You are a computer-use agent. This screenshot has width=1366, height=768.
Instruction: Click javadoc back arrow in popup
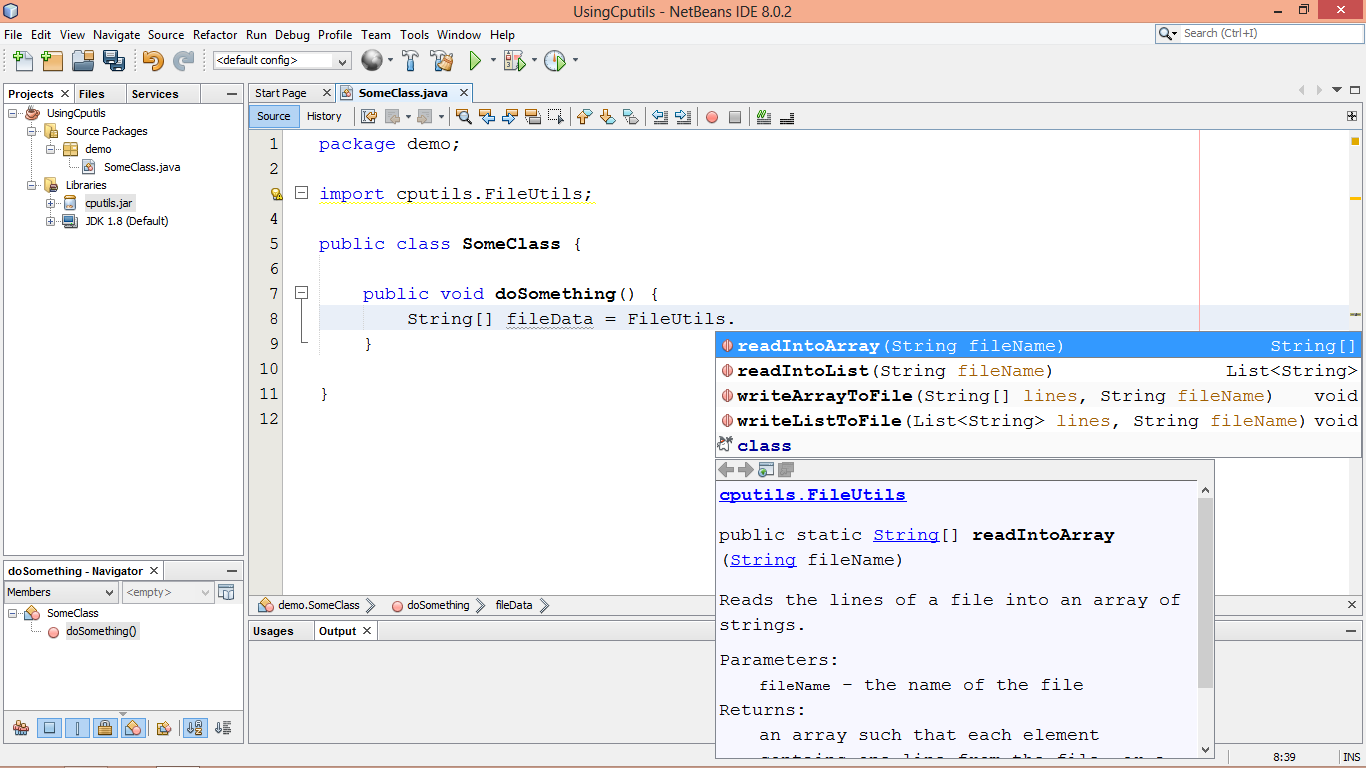point(726,470)
